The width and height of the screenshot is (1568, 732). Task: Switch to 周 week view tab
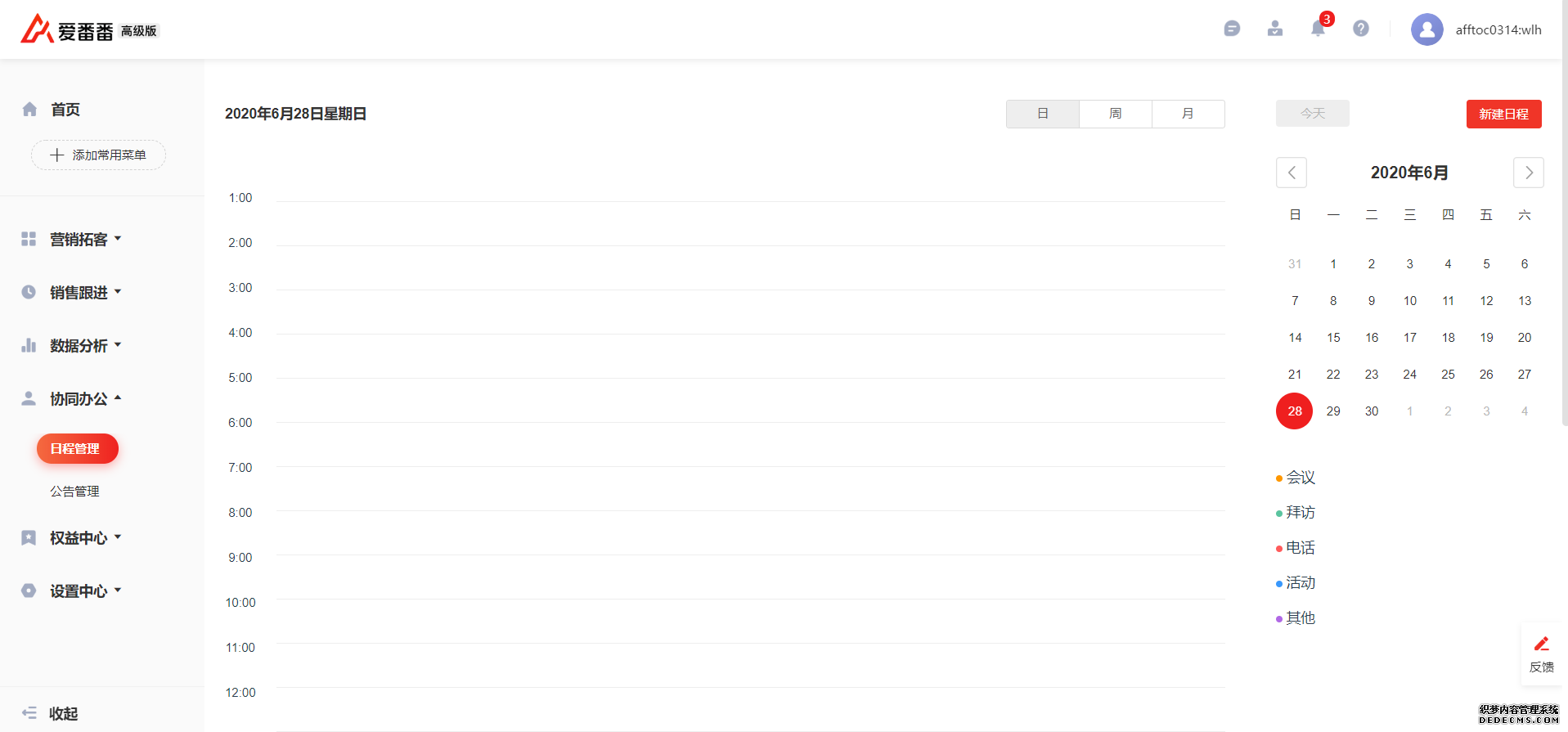[1116, 114]
